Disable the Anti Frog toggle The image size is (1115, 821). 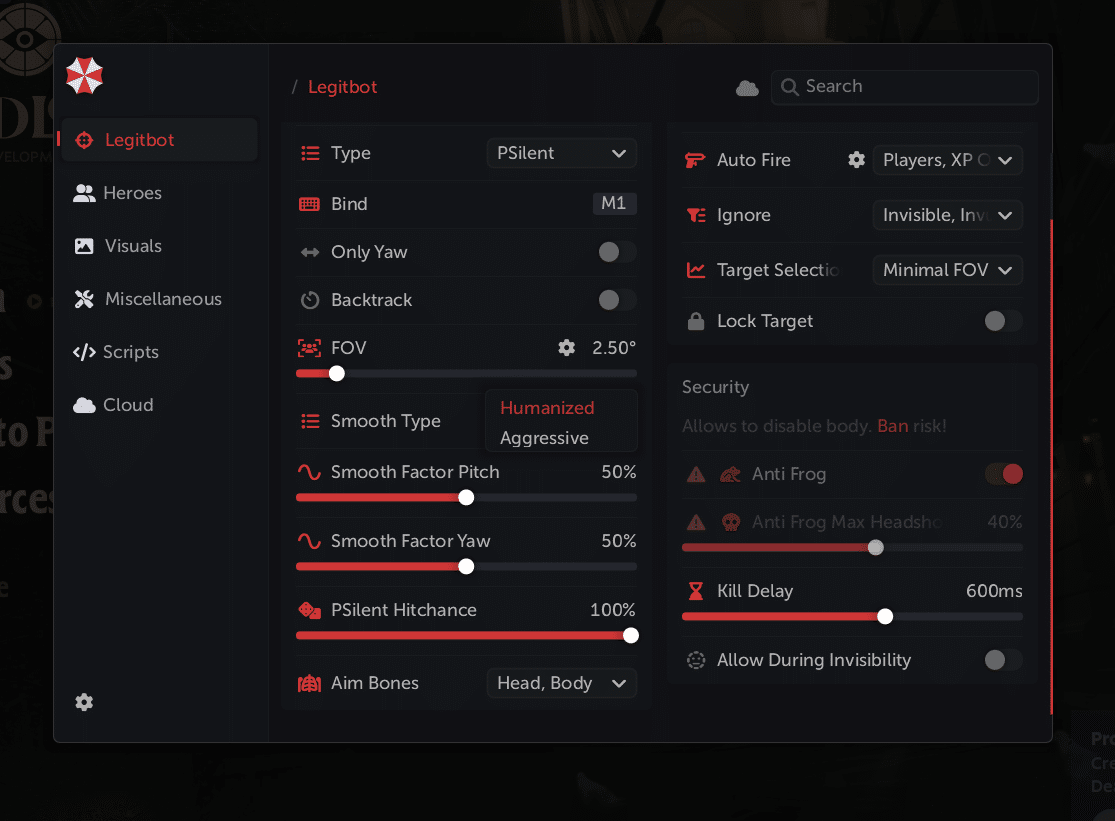(1004, 474)
